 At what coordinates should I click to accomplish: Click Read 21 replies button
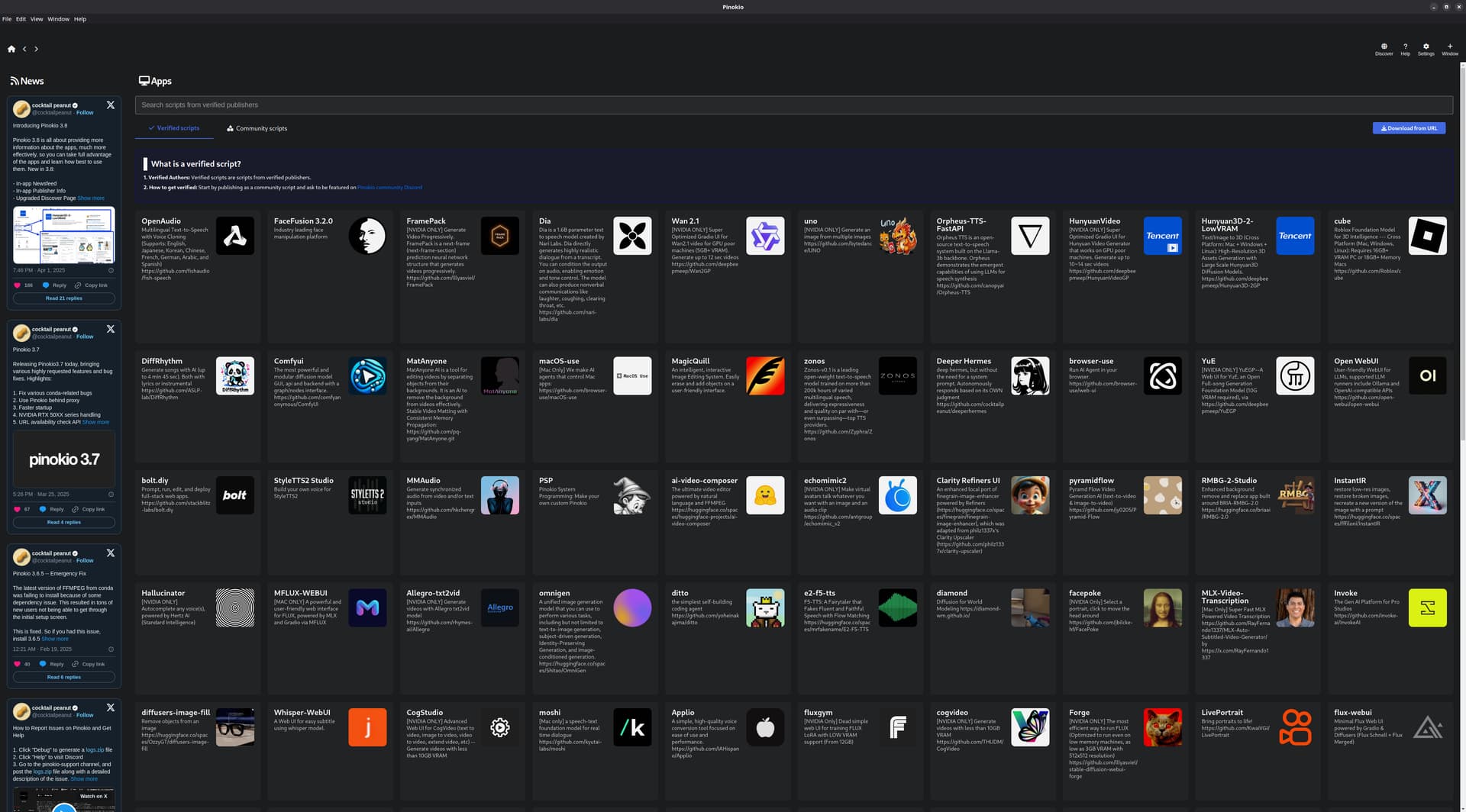coord(64,298)
